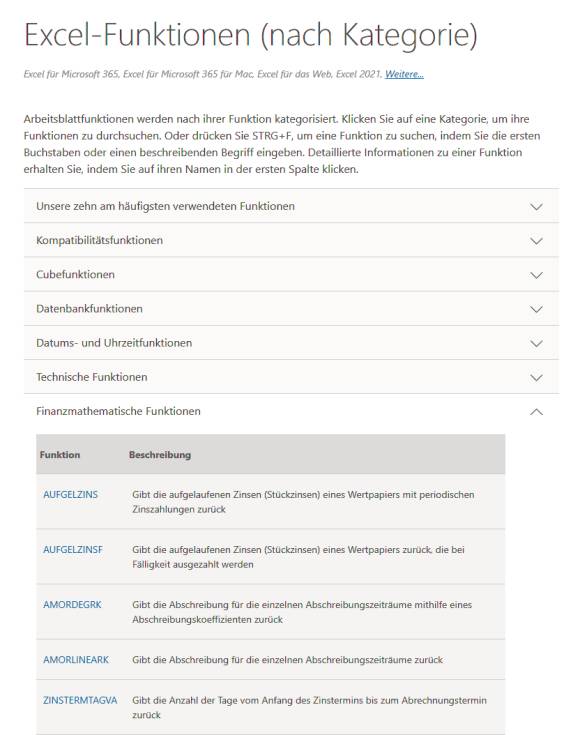The height and width of the screenshot is (735, 580).
Task: Click the chevron next to Cubefunktionen
Action: (x=536, y=275)
